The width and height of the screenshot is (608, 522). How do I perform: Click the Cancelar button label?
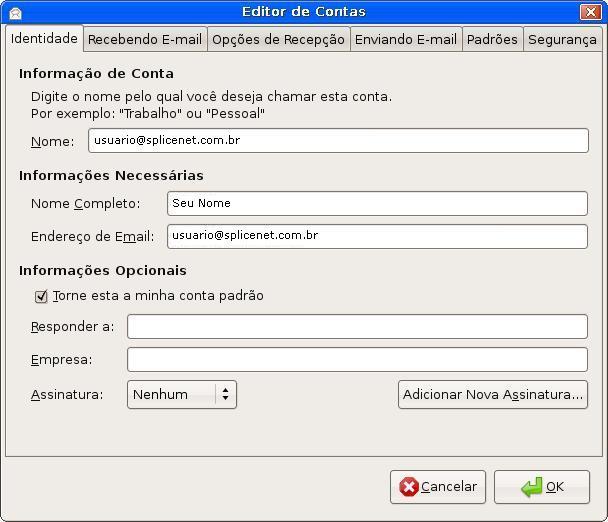(448, 487)
